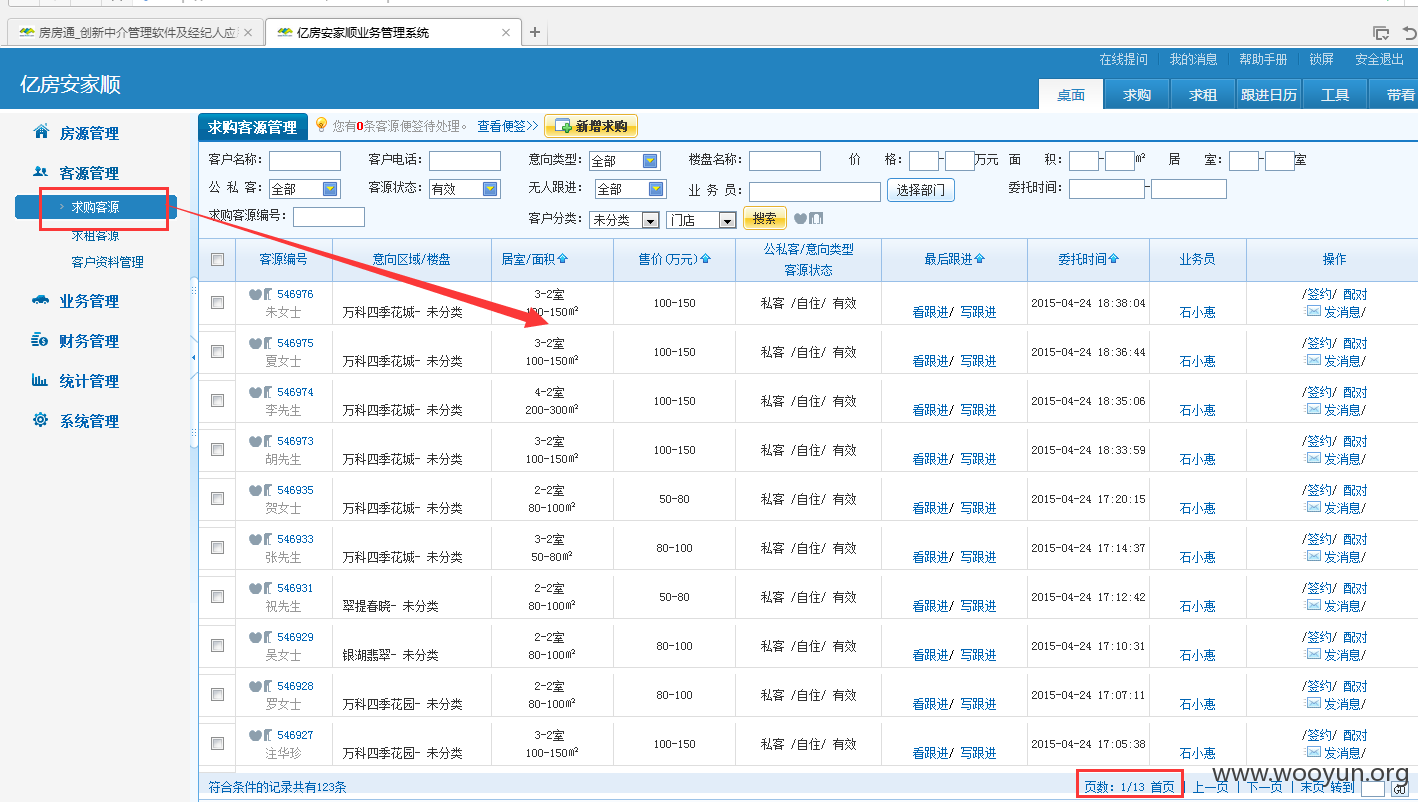This screenshot has height=802, width=1418.
Task: Click heart icon beside record 546975
Action: pyautogui.click(x=255, y=343)
